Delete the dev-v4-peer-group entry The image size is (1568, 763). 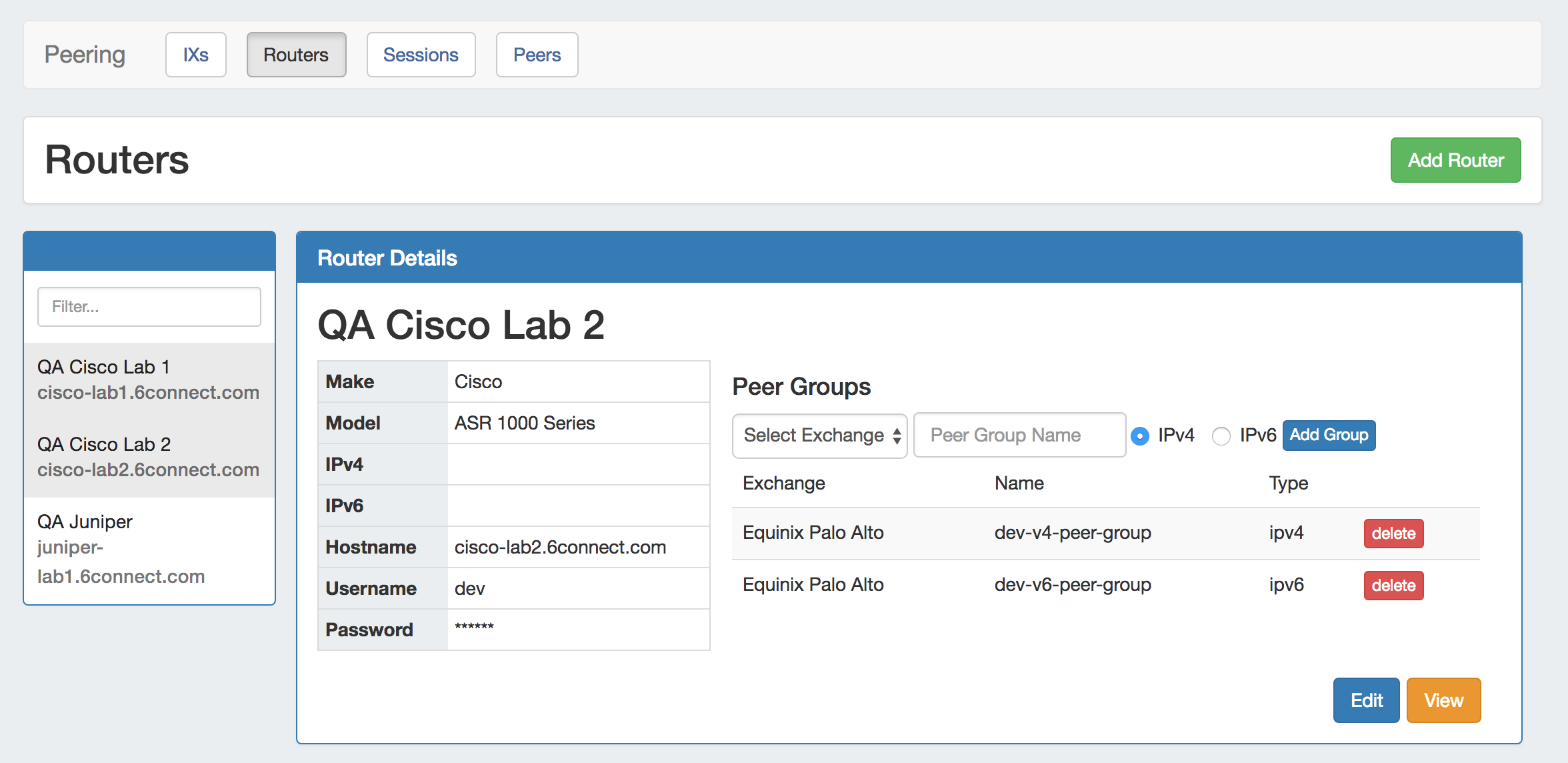click(1393, 534)
